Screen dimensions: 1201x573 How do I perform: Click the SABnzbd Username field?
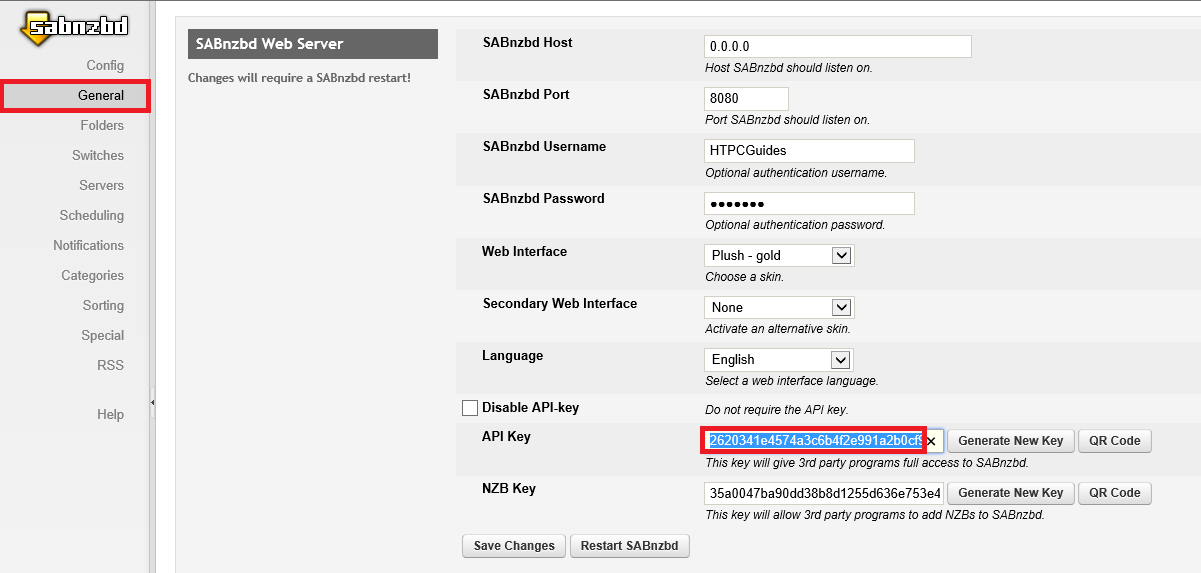click(809, 151)
